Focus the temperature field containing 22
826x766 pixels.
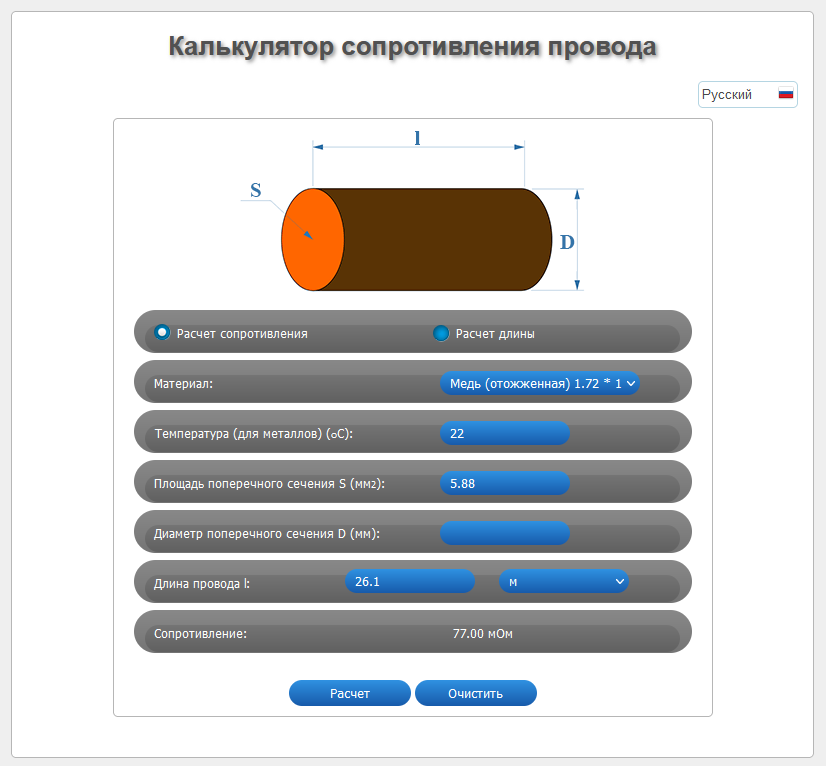pos(505,433)
